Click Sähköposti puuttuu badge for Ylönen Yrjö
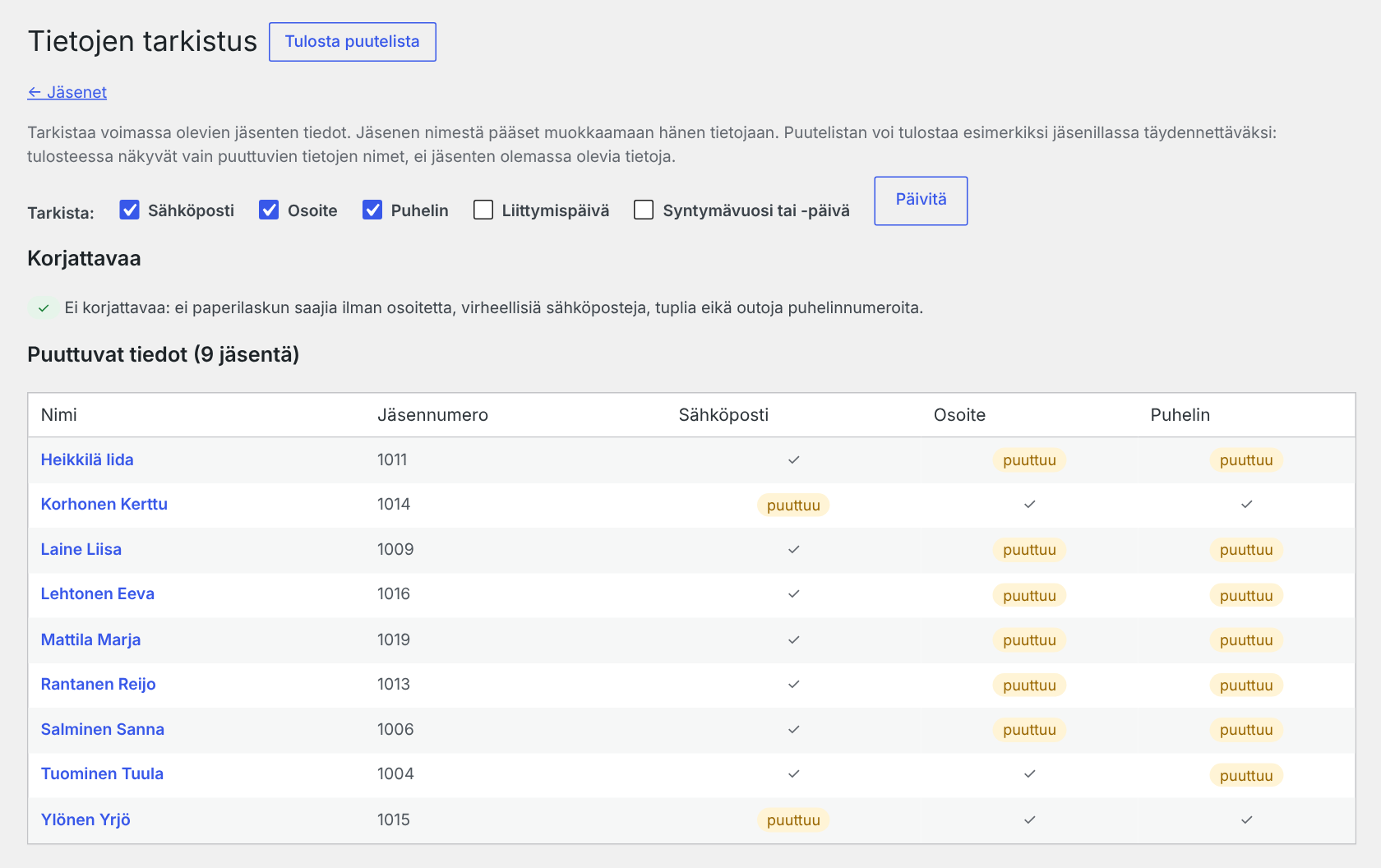Viewport: 1381px width, 868px height. [x=793, y=820]
